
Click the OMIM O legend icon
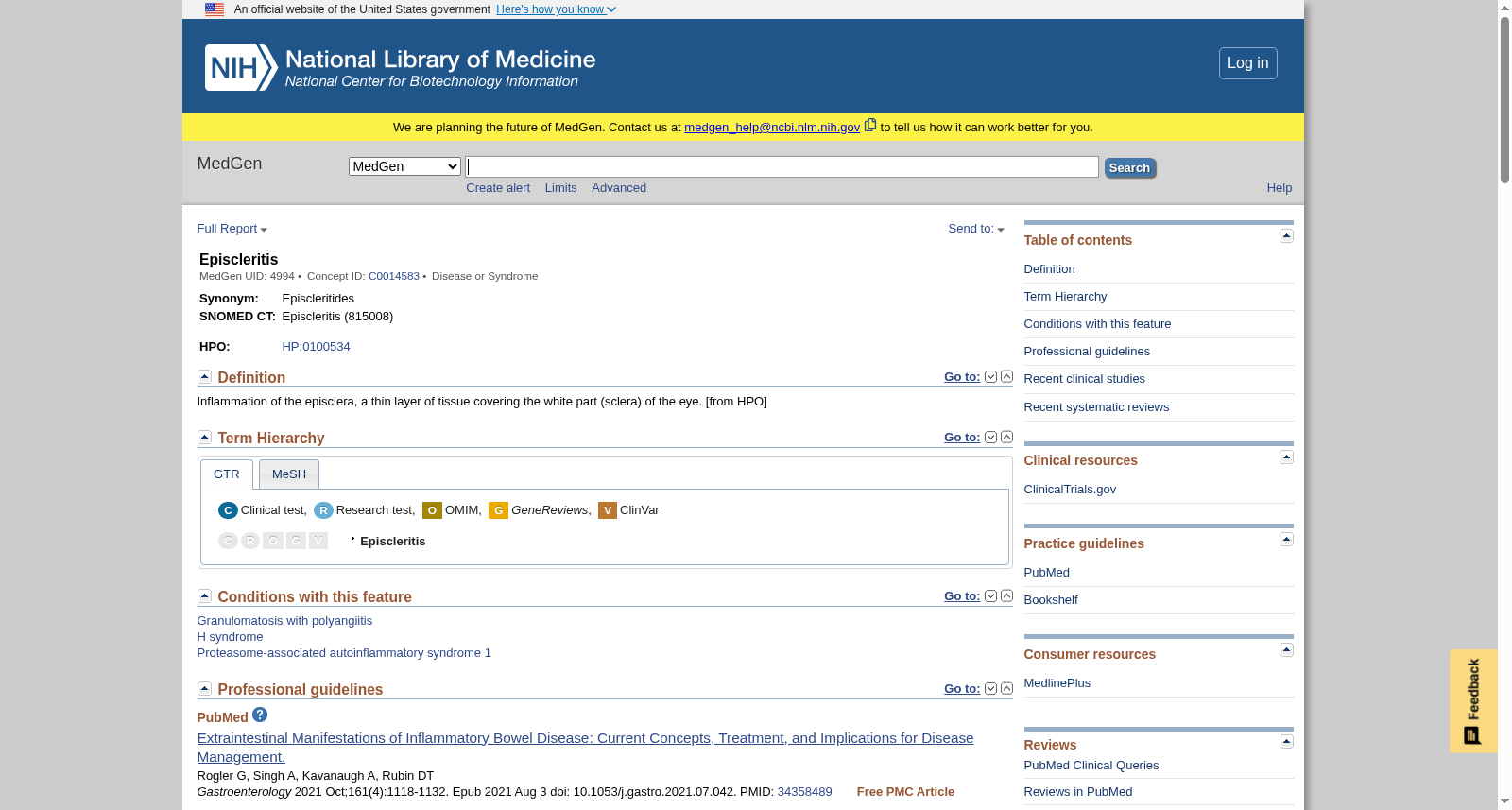pos(432,510)
